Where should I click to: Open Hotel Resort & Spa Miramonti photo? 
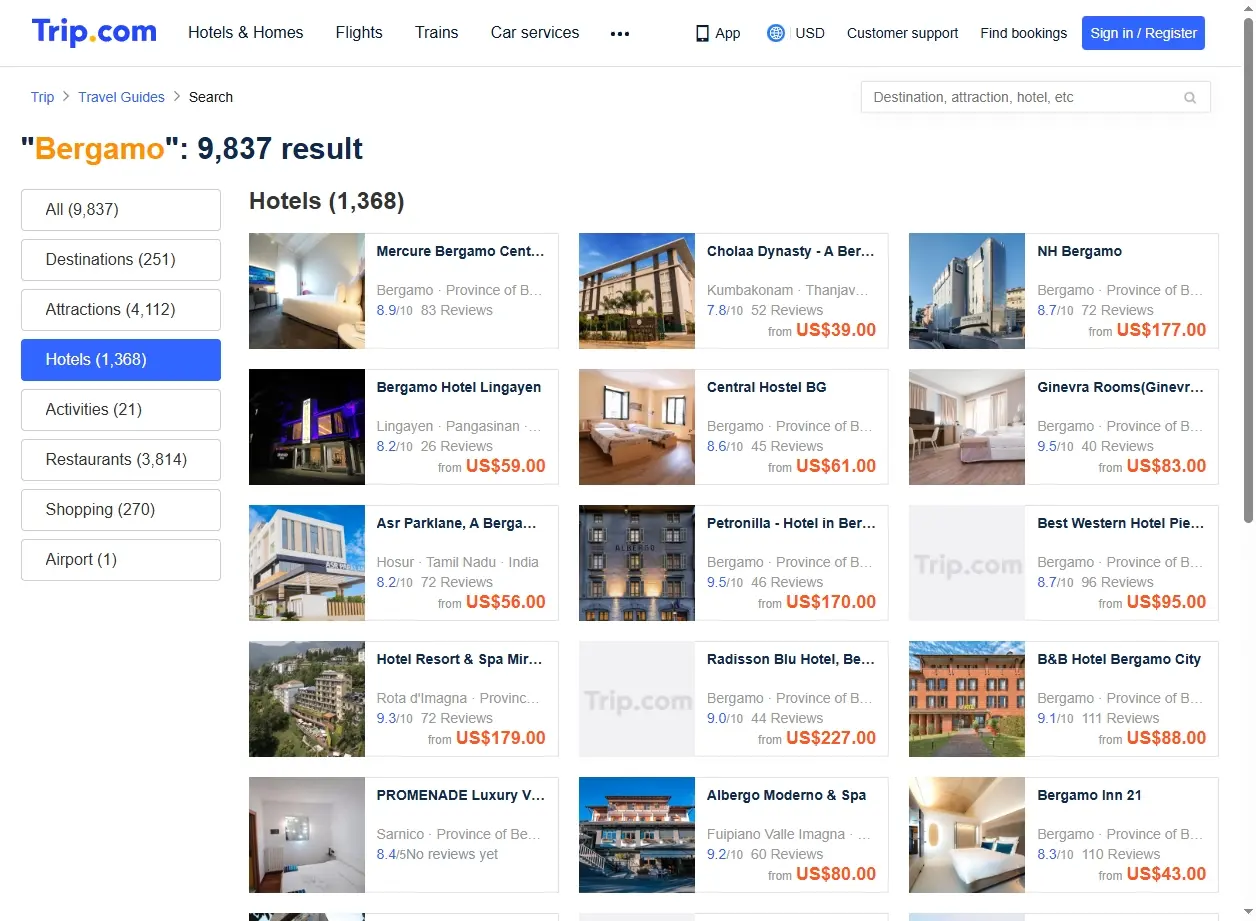pos(307,699)
